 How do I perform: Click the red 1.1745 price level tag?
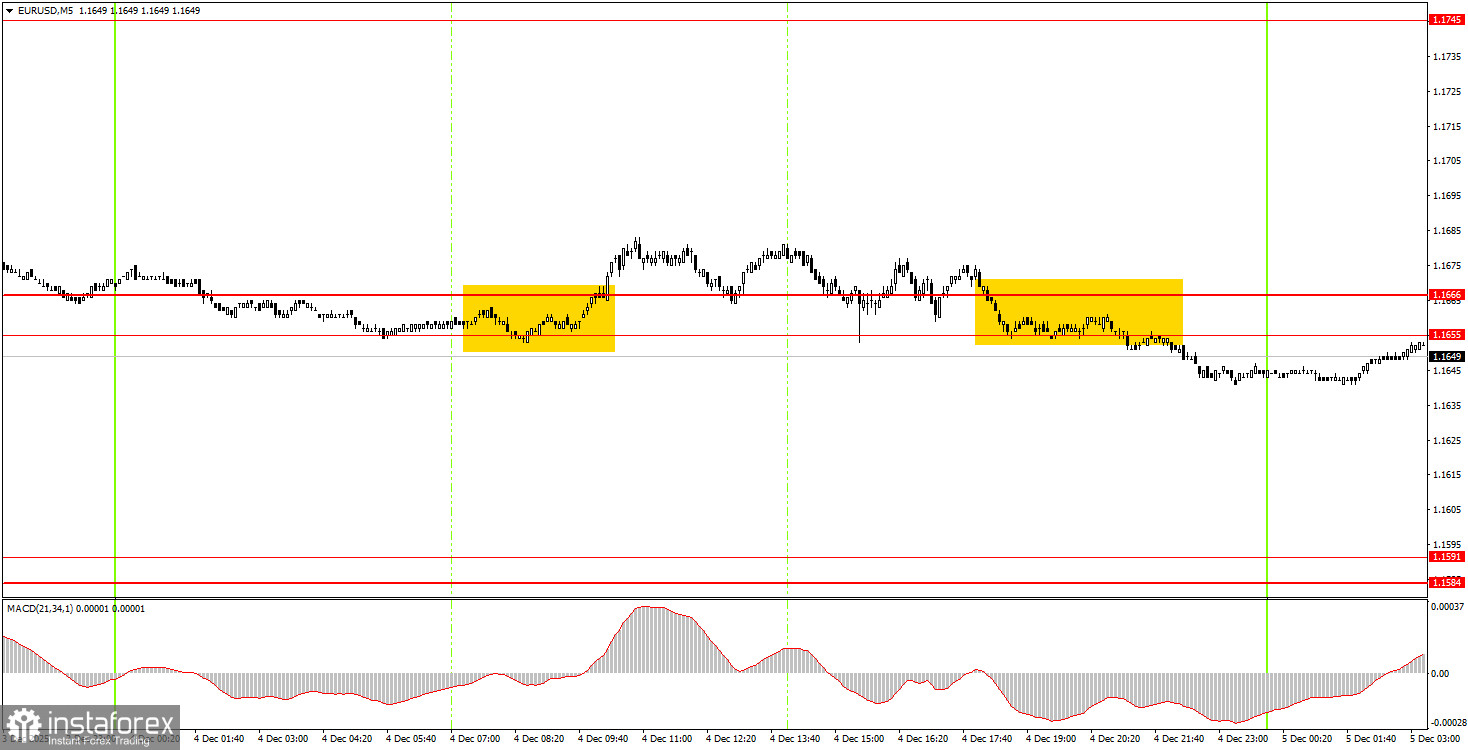1448,20
